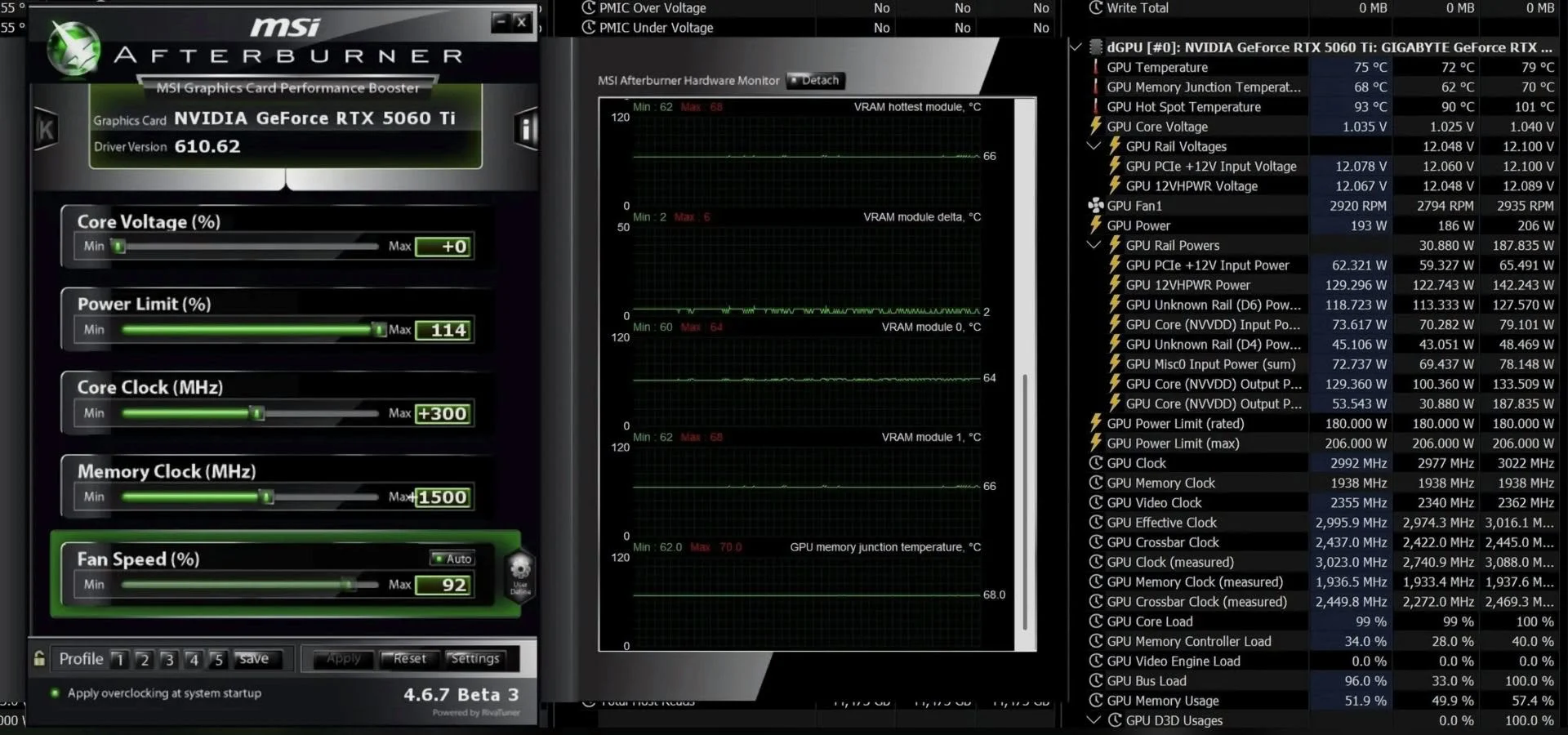This screenshot has height=735, width=1568.
Task: Select profile slot 4
Action: [x=193, y=659]
